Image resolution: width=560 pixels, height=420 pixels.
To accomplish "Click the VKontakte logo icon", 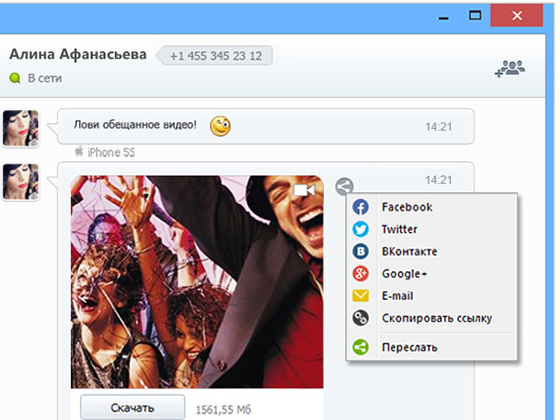I will 360,251.
